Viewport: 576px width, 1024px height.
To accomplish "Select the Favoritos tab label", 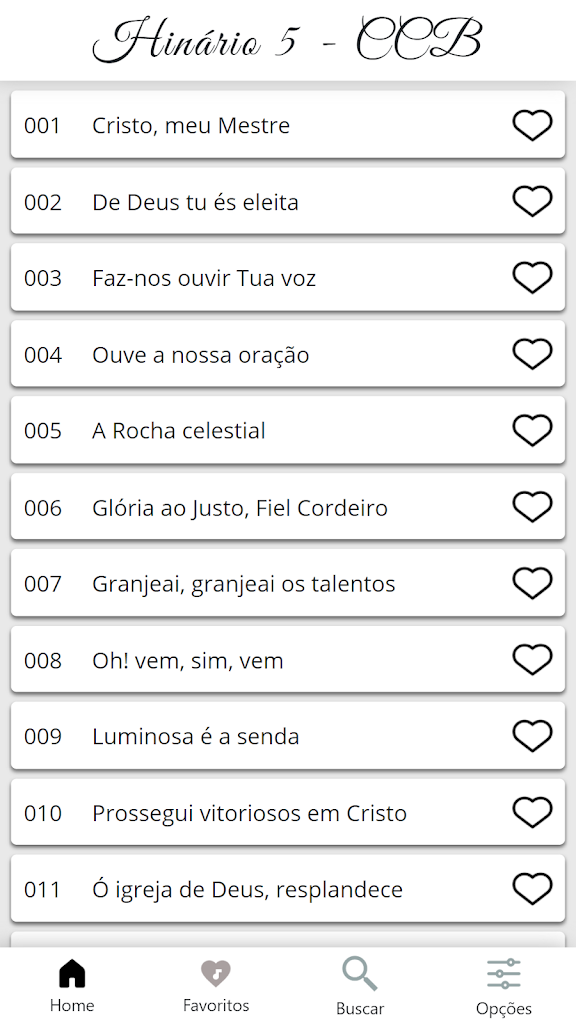I will pos(216,1005).
